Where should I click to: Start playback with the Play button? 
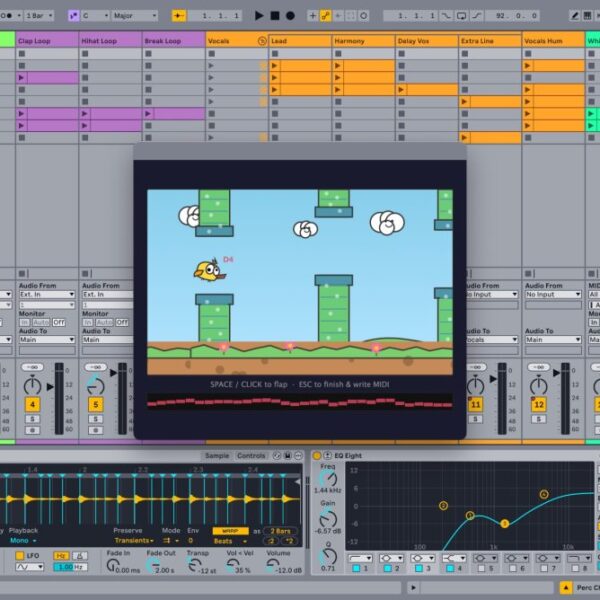[x=259, y=16]
